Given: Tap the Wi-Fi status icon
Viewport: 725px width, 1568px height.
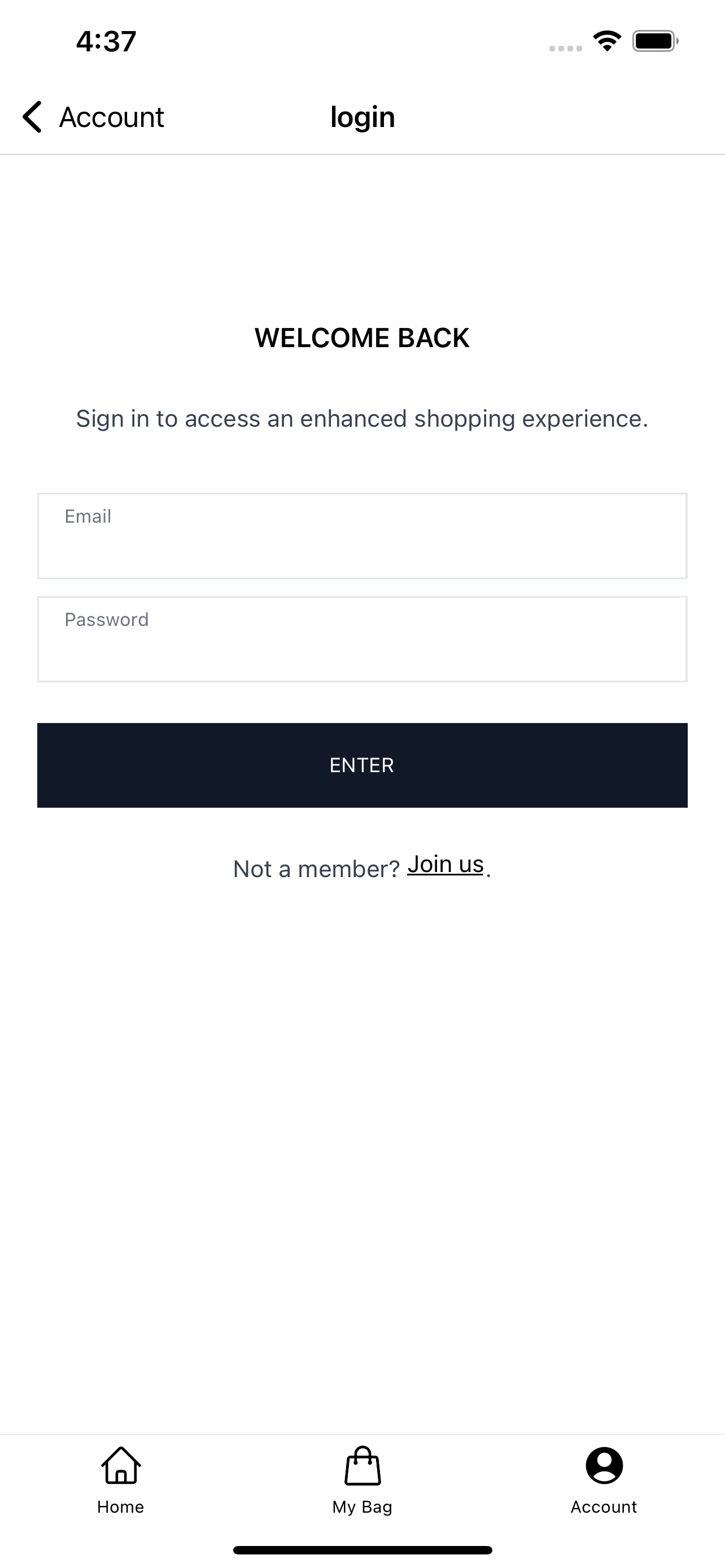Looking at the screenshot, I should (x=607, y=41).
